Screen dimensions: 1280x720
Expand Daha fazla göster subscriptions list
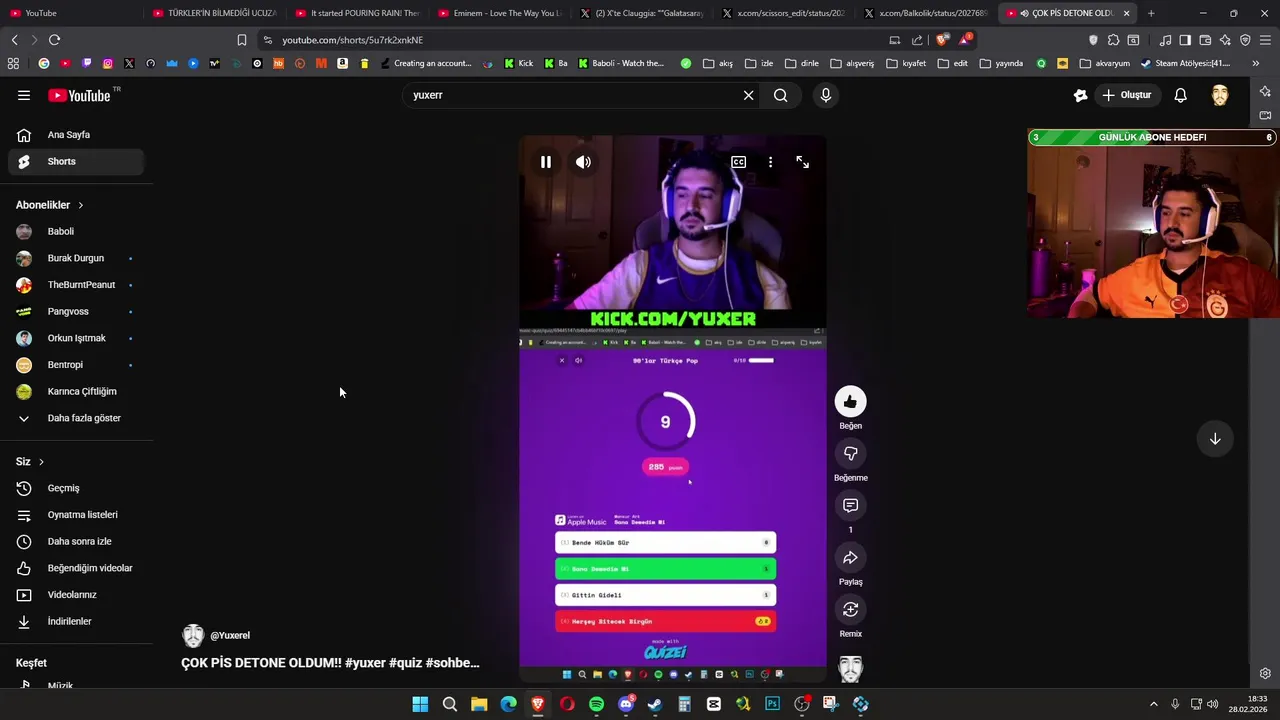77,418
